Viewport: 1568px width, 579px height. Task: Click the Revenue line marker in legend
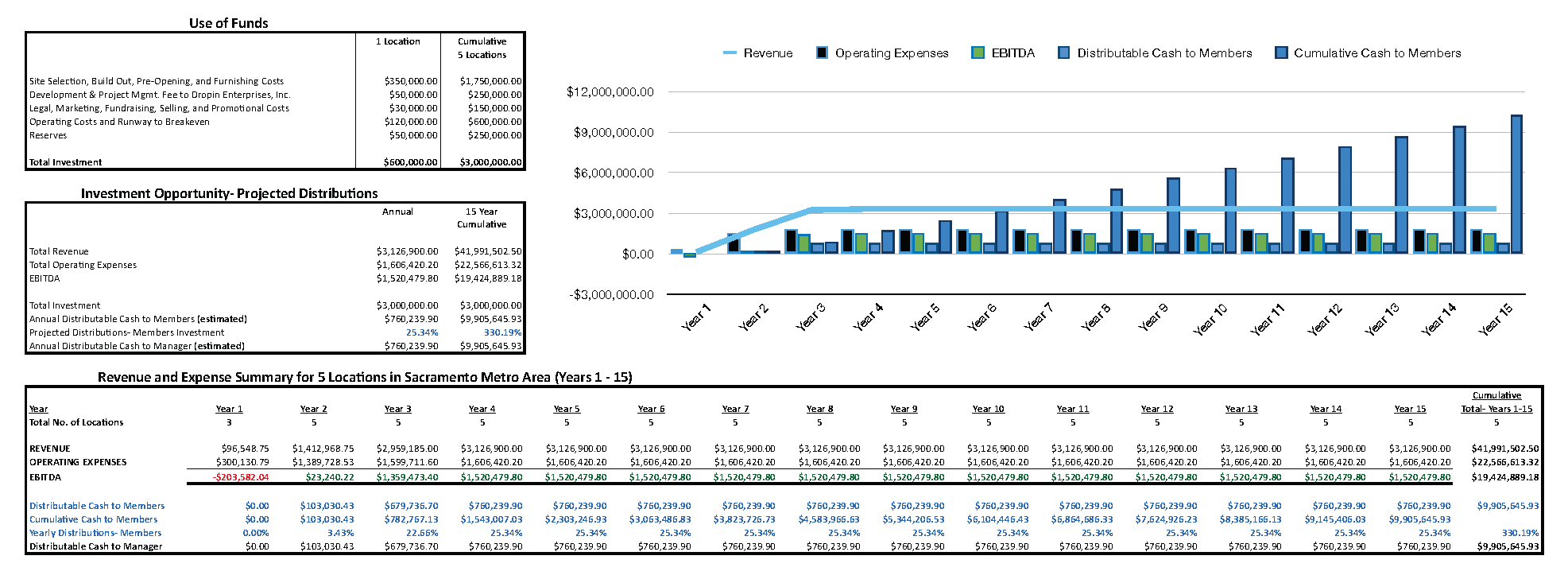tap(730, 53)
